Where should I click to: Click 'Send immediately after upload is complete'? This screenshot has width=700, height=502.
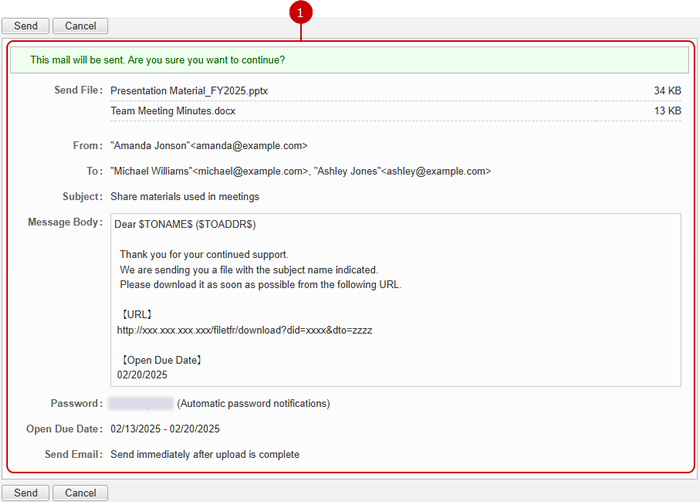coord(205,454)
